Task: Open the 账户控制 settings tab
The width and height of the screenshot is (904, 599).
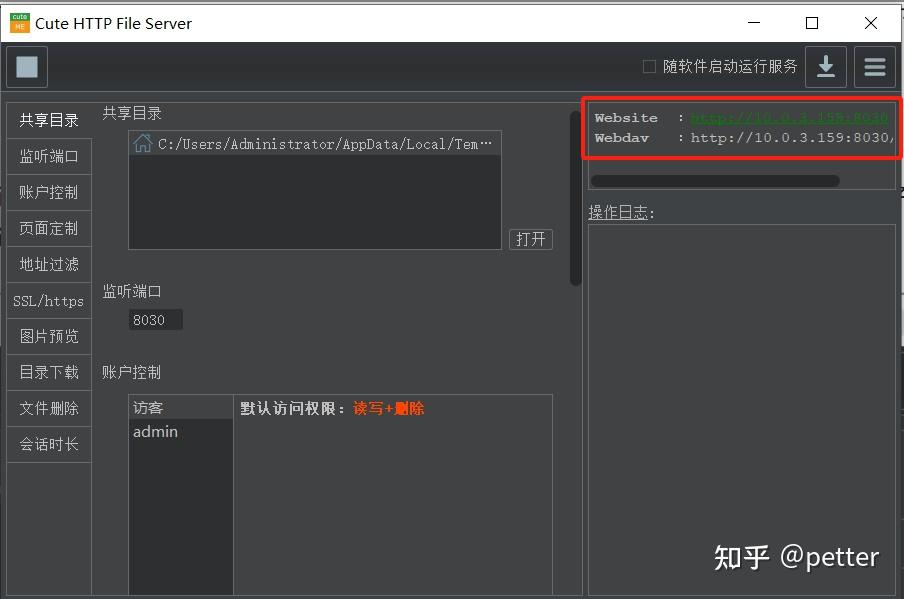Action: coord(48,192)
